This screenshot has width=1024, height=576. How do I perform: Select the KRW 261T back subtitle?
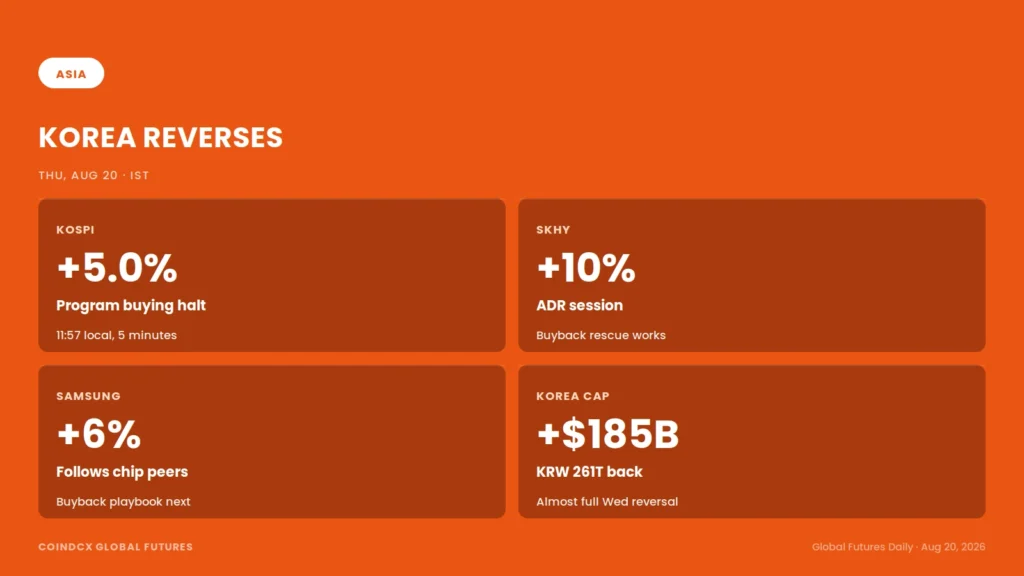pyautogui.click(x=589, y=472)
